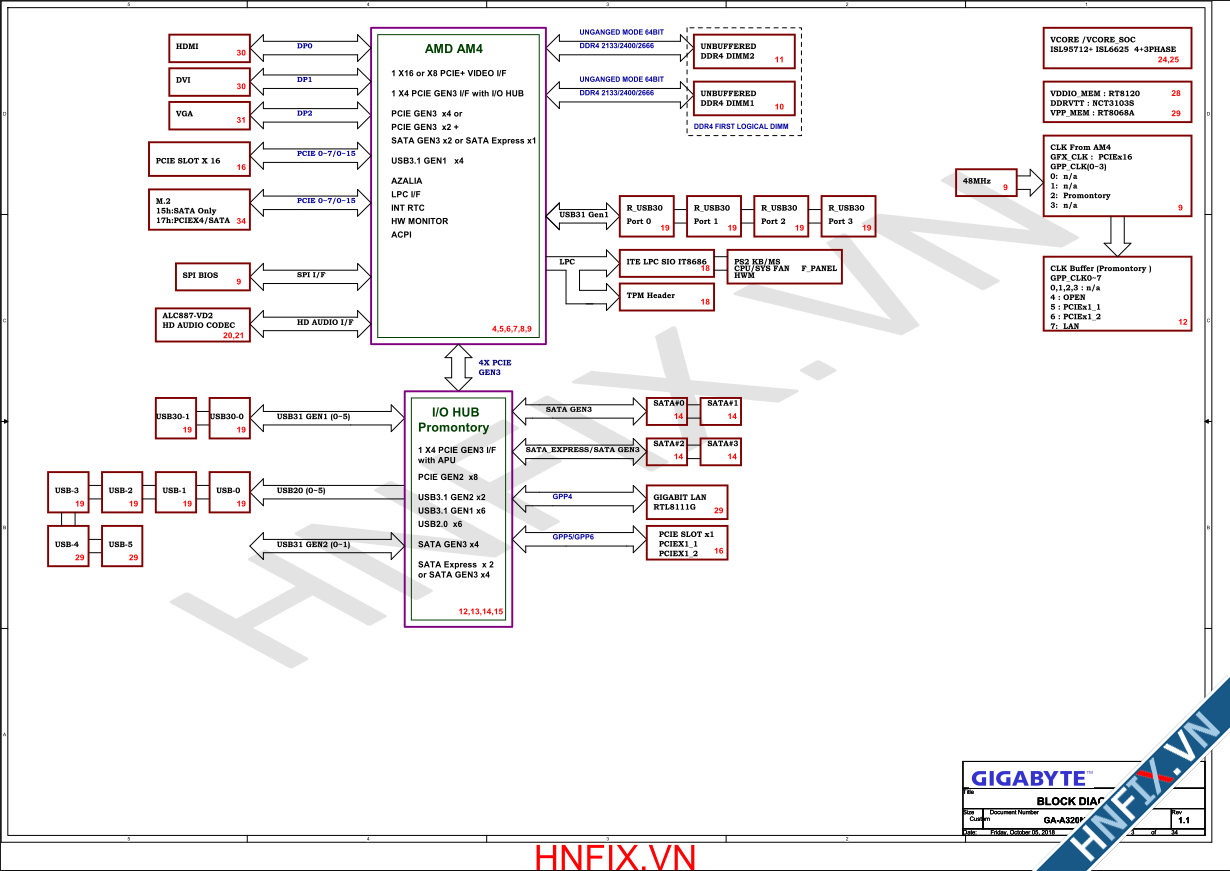Viewport: 1230px width, 871px height.
Task: Select the SATA#0 block
Action: coord(667,409)
